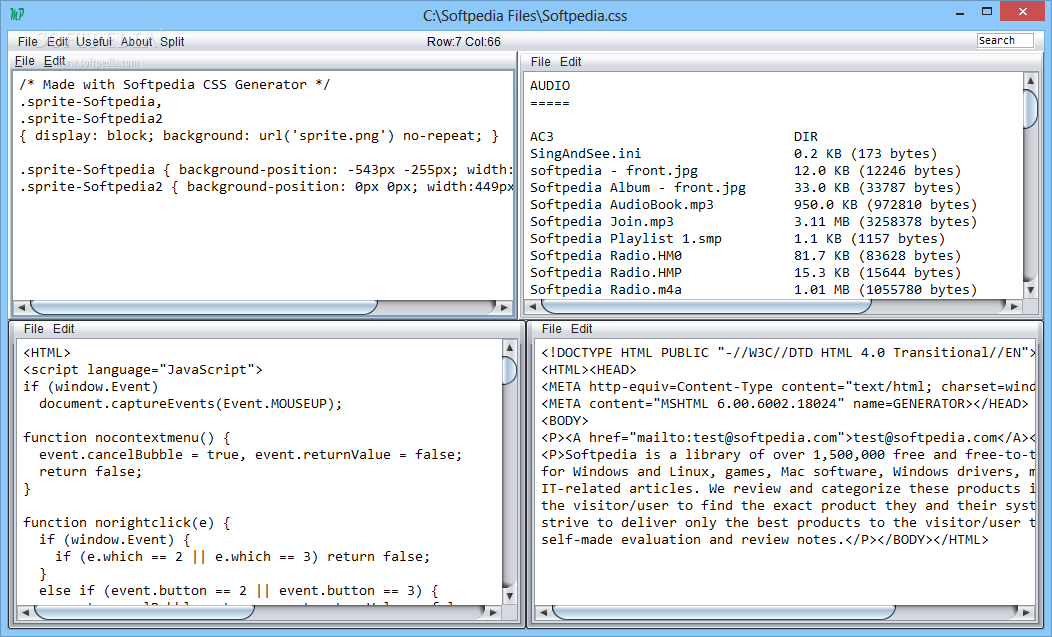Click the Row:7 Col:66 position indicator

(x=464, y=42)
